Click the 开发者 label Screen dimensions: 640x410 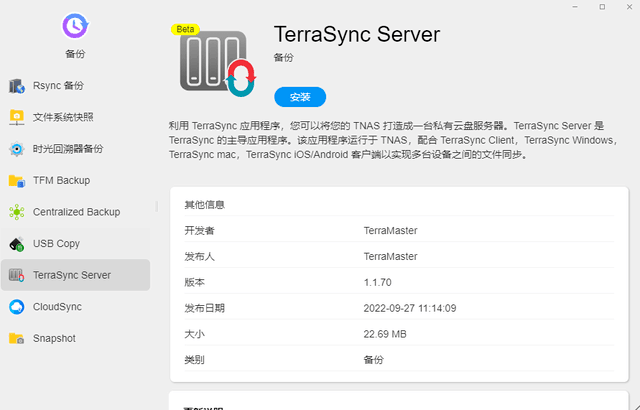pyautogui.click(x=199, y=231)
